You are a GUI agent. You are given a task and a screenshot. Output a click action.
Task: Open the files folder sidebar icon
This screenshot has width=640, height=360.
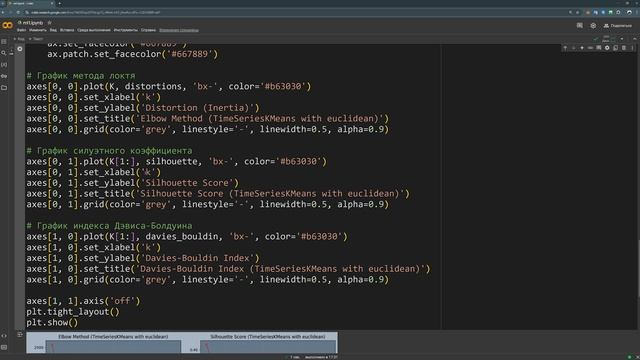[4, 87]
